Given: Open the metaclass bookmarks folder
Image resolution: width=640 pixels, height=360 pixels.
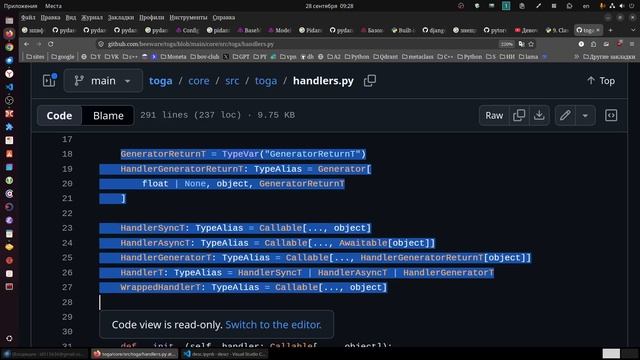Looking at the screenshot, I should 417,57.
